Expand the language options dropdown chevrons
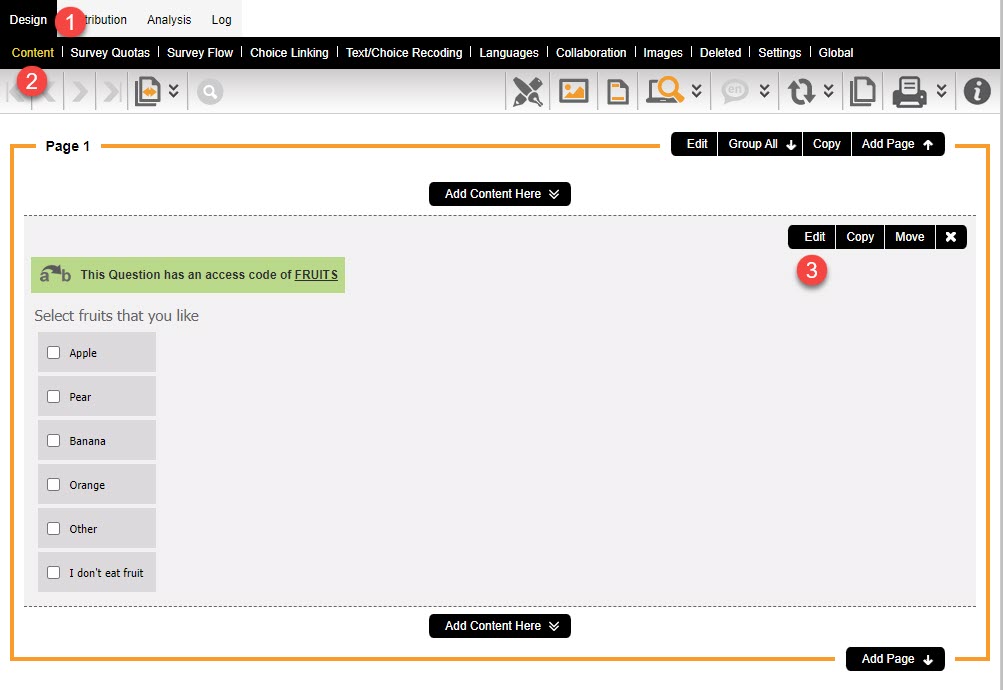 point(764,91)
